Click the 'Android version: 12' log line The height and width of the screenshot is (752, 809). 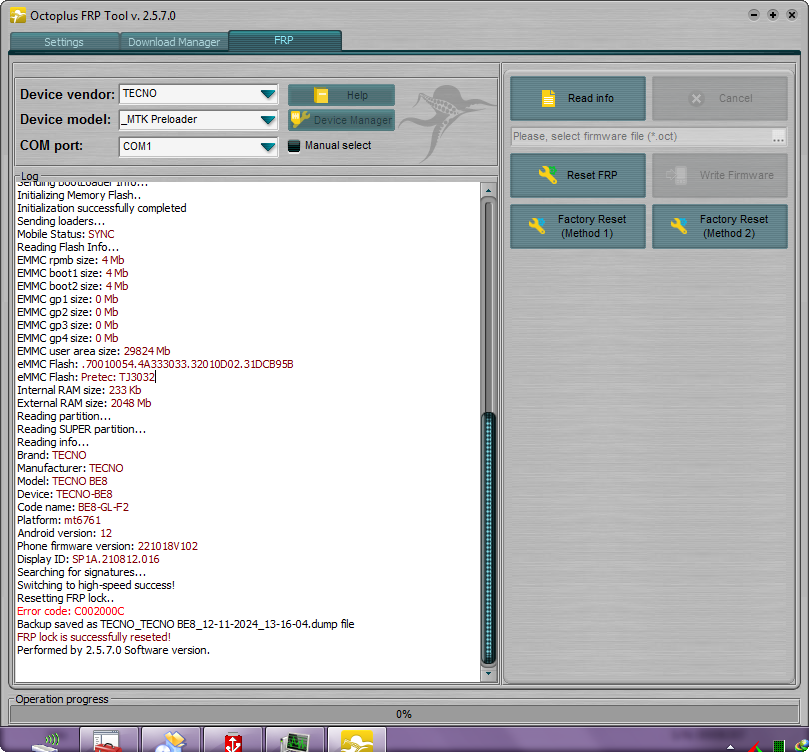(x=64, y=533)
